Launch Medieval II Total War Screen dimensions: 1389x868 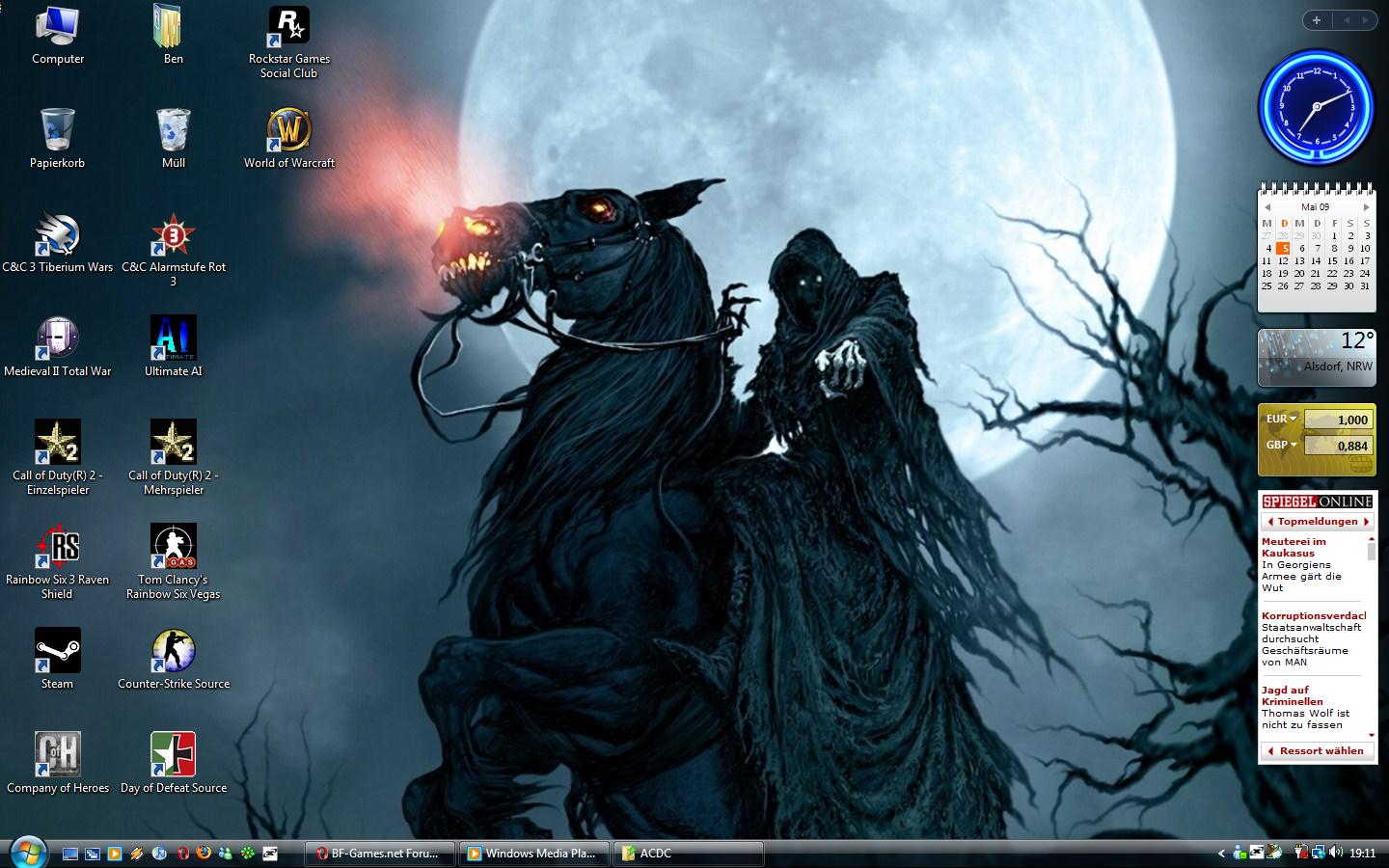tap(58, 347)
